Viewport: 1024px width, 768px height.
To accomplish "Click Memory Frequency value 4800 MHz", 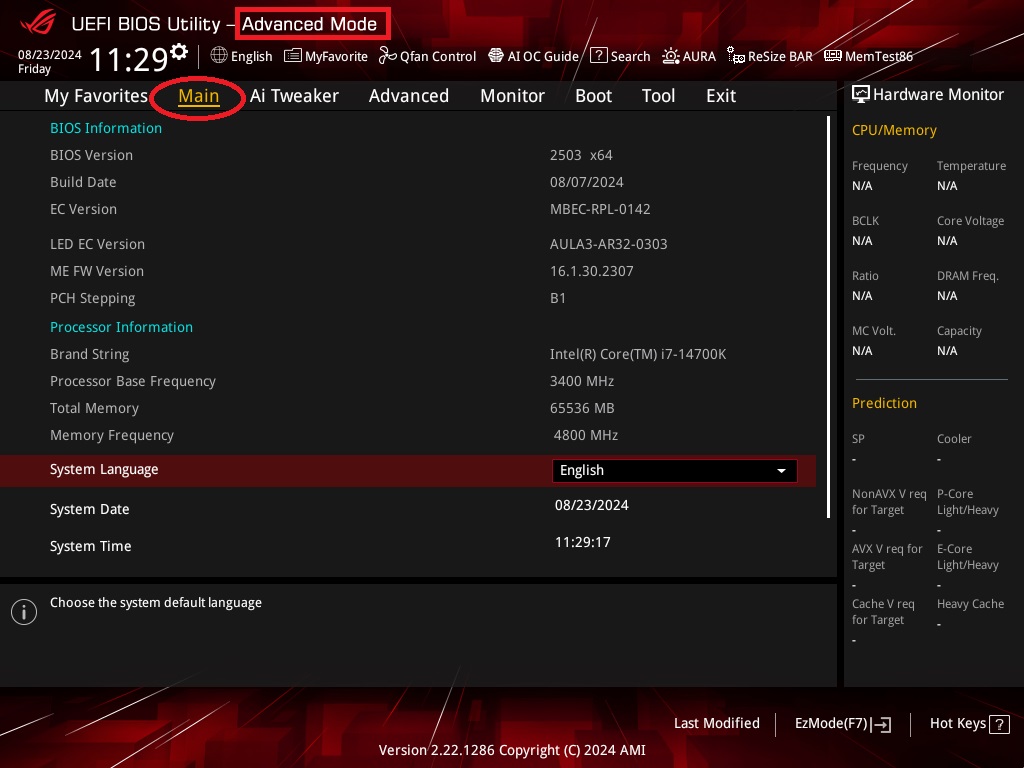I will pyautogui.click(x=586, y=436).
